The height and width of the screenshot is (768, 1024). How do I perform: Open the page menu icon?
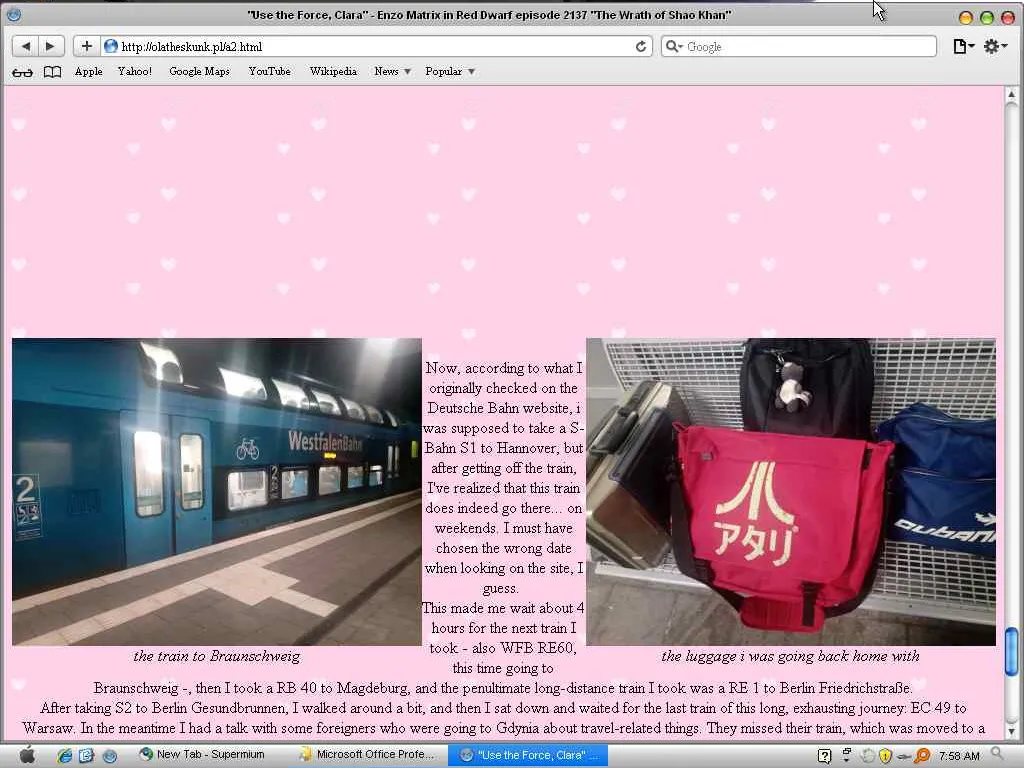pyautogui.click(x=963, y=46)
